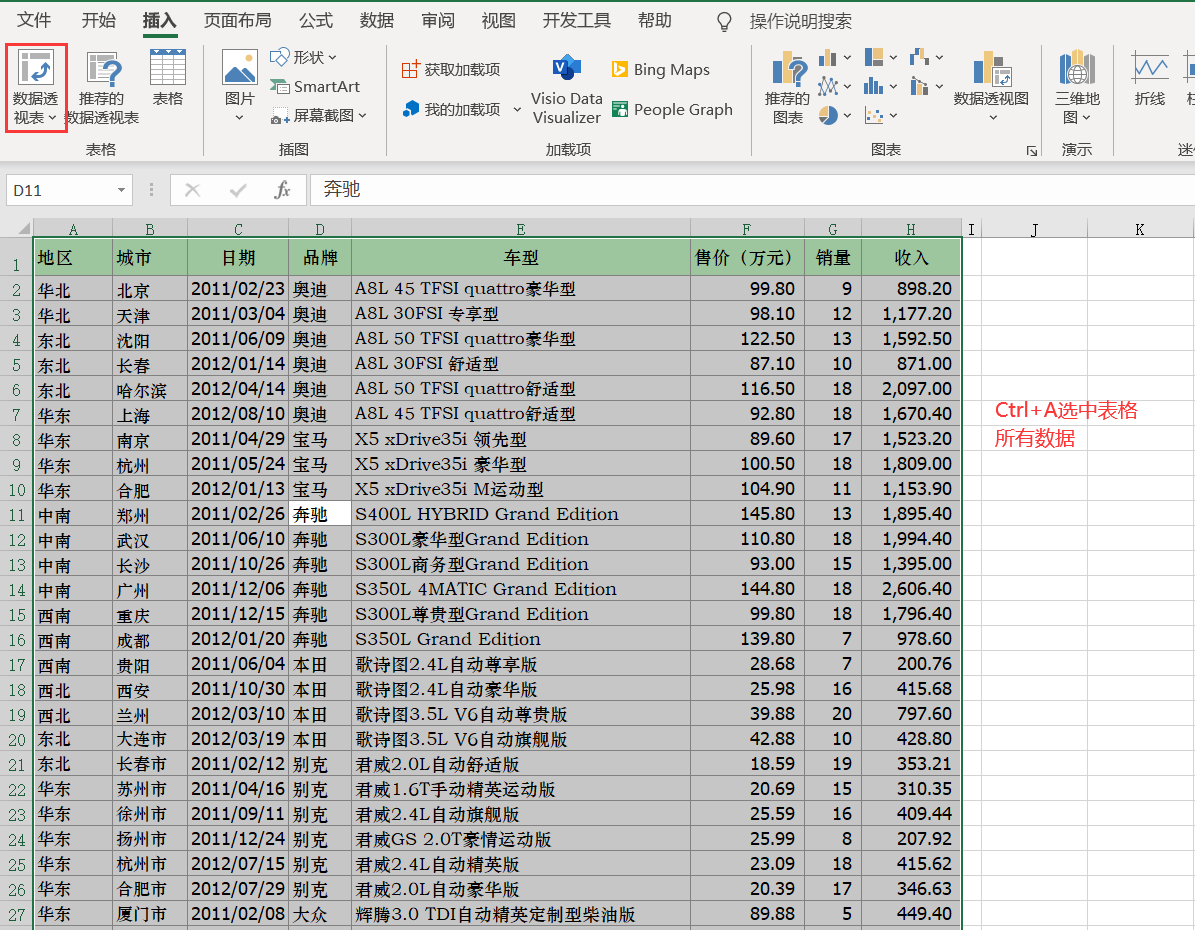Click the confirm checkmark formula button
The height and width of the screenshot is (930, 1195).
238,190
